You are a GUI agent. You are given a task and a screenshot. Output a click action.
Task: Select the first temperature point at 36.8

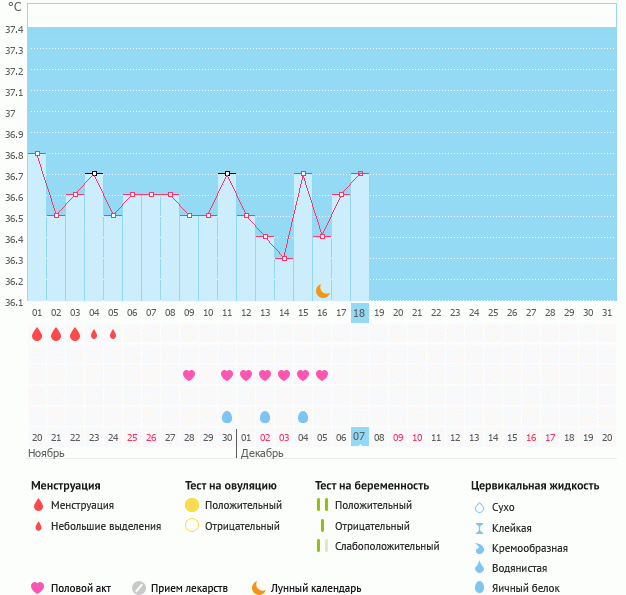tap(37, 153)
